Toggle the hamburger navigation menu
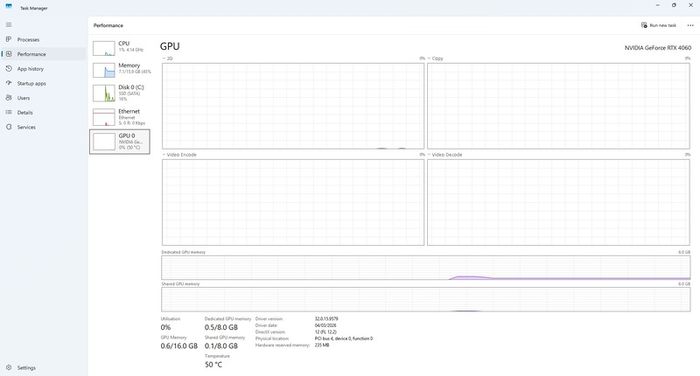The width and height of the screenshot is (700, 376). click(8, 25)
